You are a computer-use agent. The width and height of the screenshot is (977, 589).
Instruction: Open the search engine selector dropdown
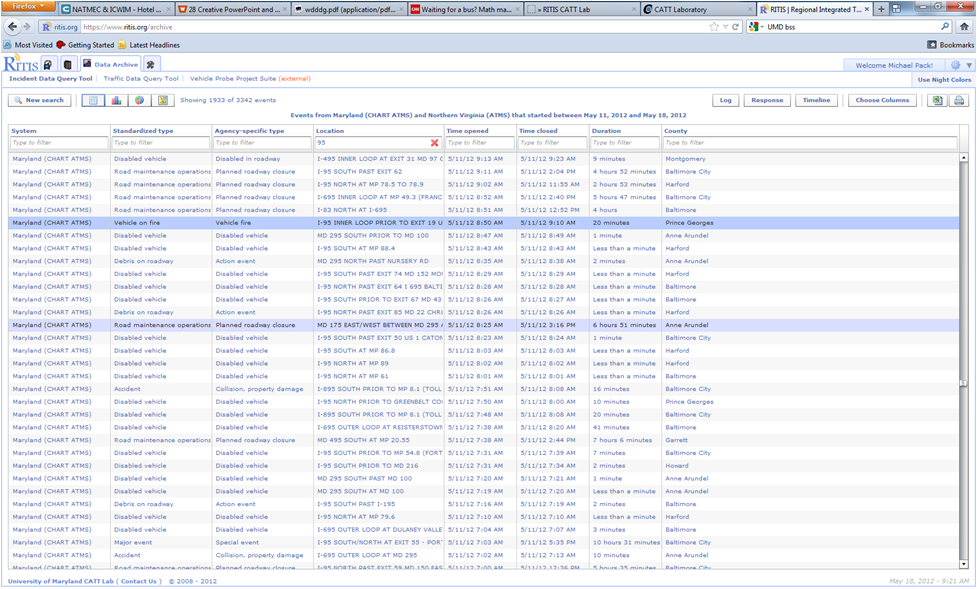(756, 27)
